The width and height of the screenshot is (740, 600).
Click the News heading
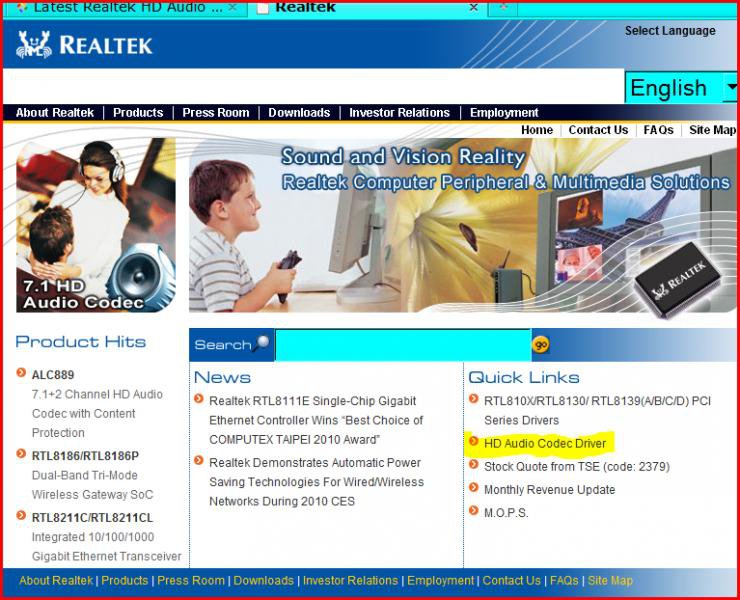pyautogui.click(x=222, y=377)
